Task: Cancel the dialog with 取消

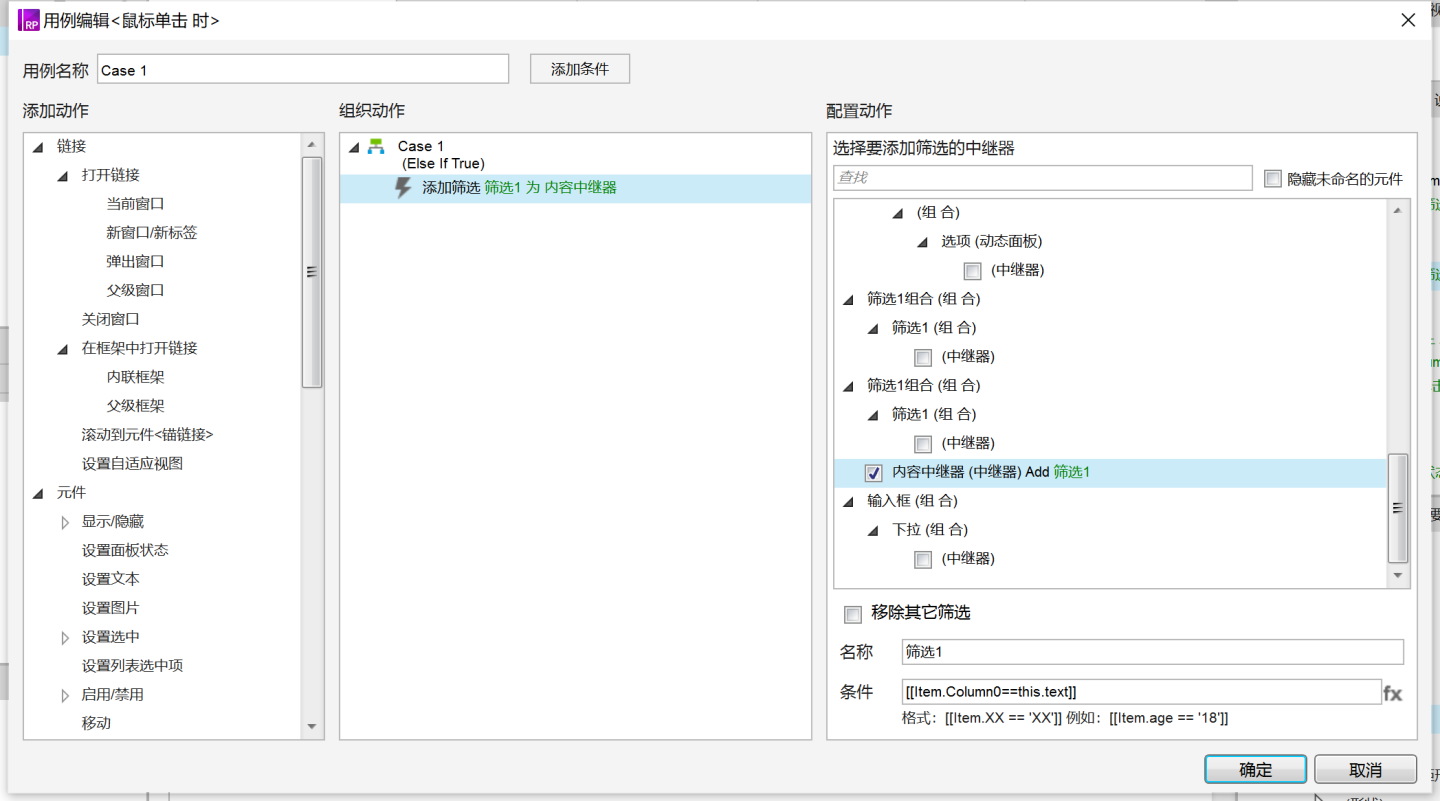Action: [1365, 769]
